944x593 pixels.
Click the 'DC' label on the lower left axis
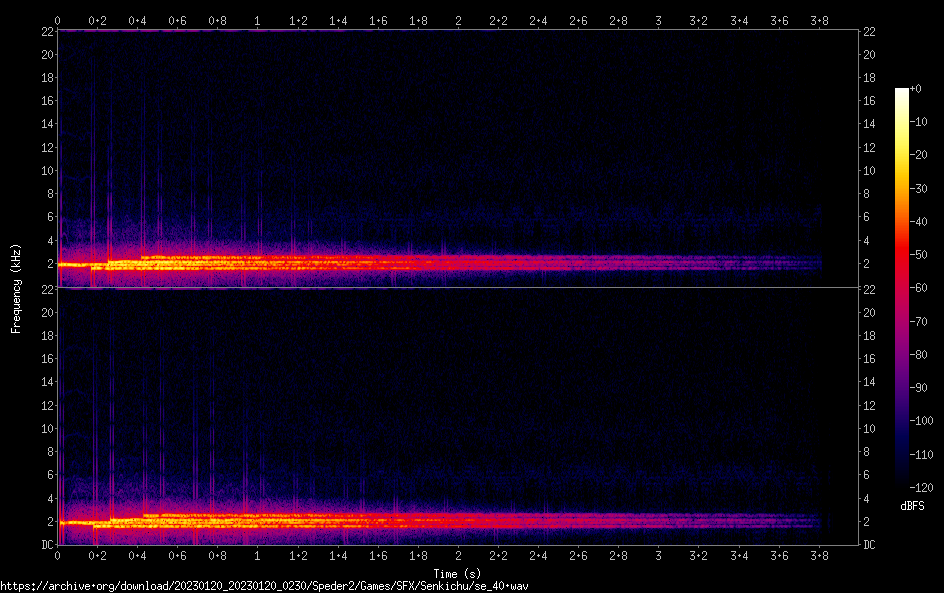coord(47,545)
